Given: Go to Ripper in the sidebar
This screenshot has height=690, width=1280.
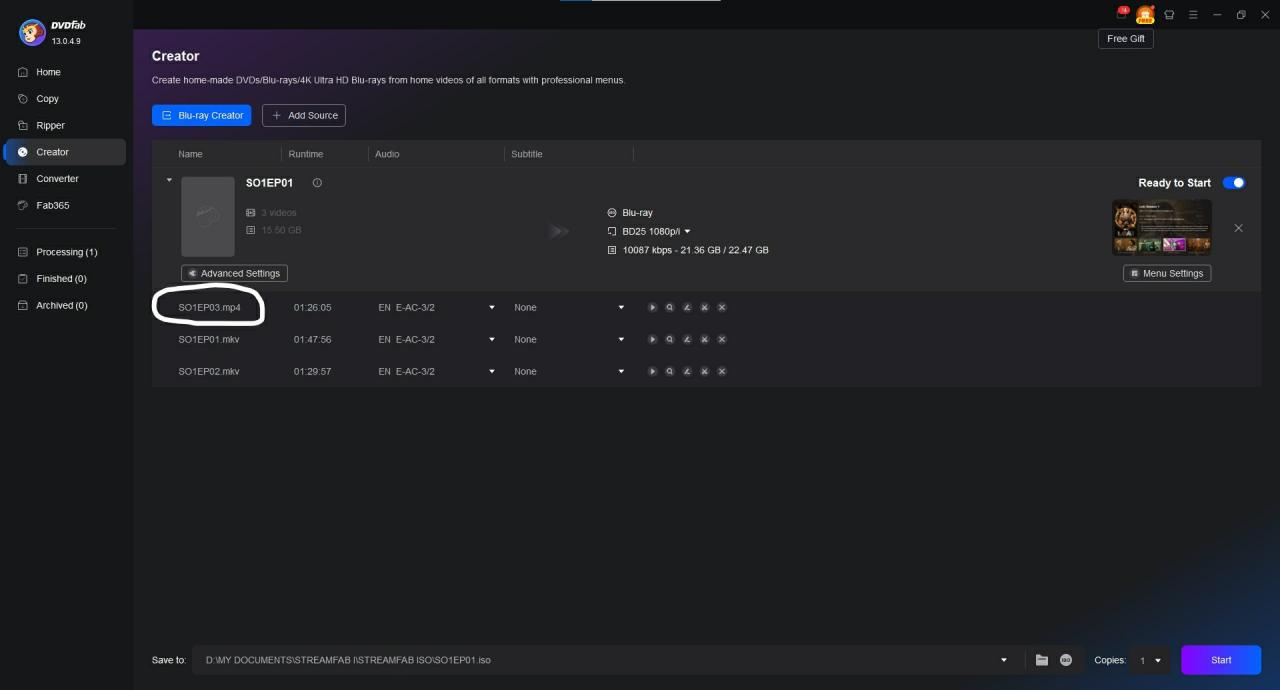Looking at the screenshot, I should click(x=50, y=126).
